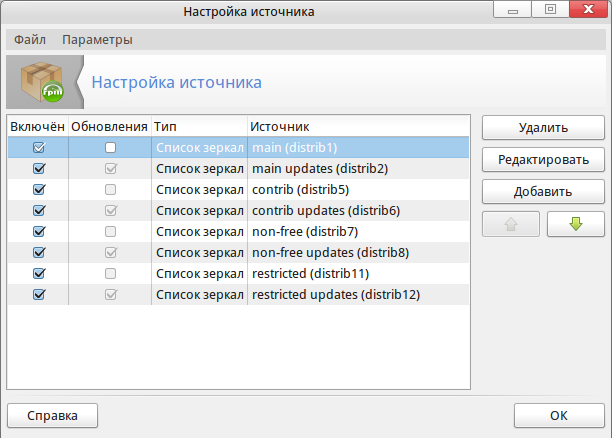Viewport: 612px width, 438px height.
Task: Click the Удалить button
Action: click(x=543, y=128)
